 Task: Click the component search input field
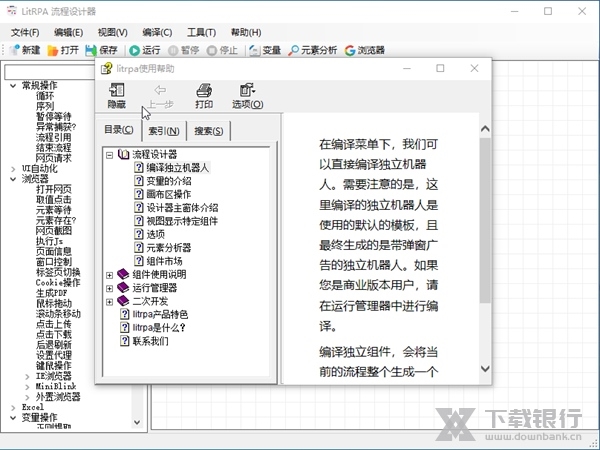pyautogui.click(x=50, y=72)
